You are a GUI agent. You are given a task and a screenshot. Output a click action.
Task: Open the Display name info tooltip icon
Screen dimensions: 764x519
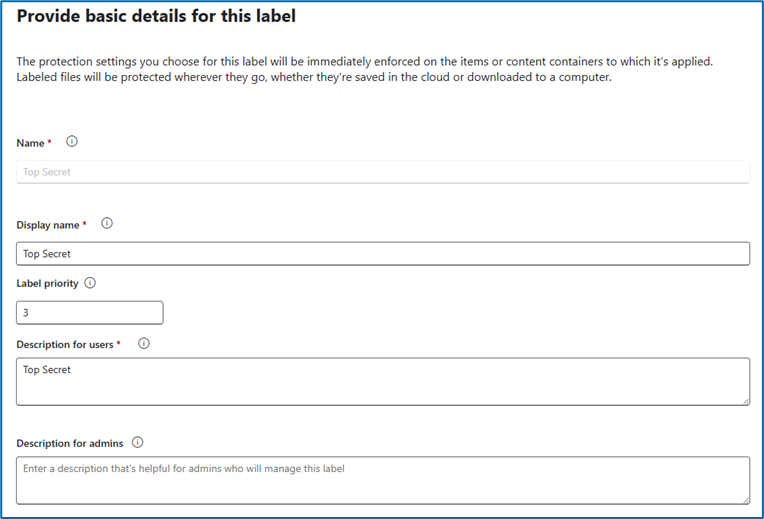[x=107, y=224]
